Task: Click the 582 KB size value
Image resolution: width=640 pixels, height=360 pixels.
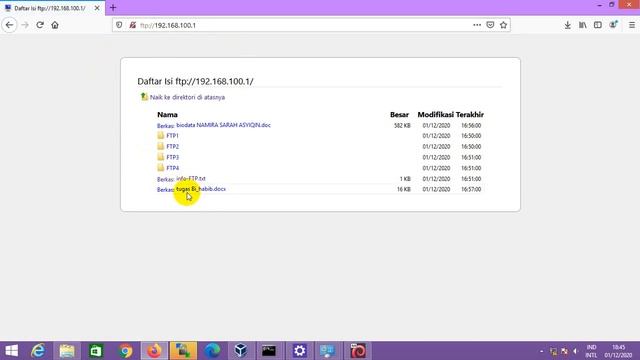Action: [x=402, y=125]
